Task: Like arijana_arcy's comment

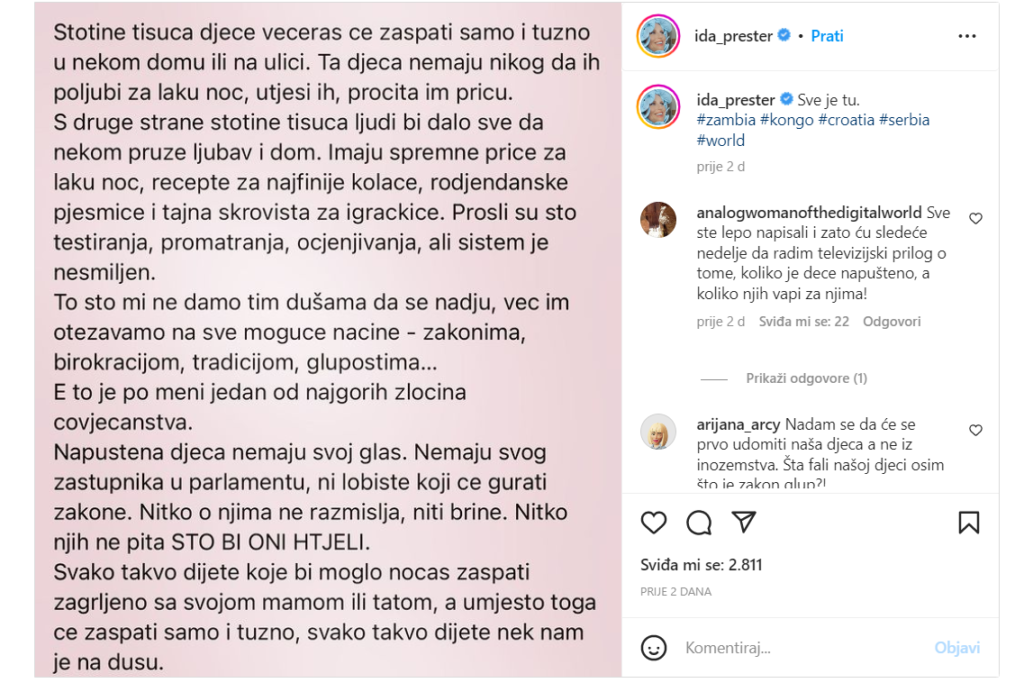Action: (976, 430)
